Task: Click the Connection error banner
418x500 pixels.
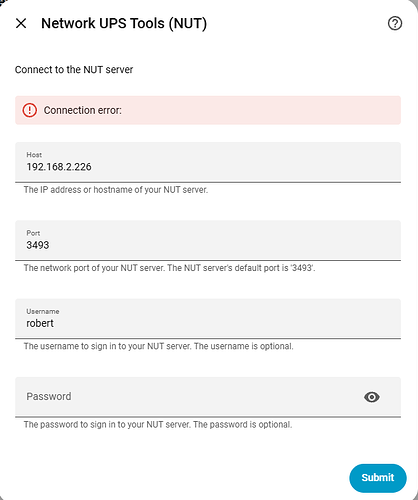Action: 208,110
